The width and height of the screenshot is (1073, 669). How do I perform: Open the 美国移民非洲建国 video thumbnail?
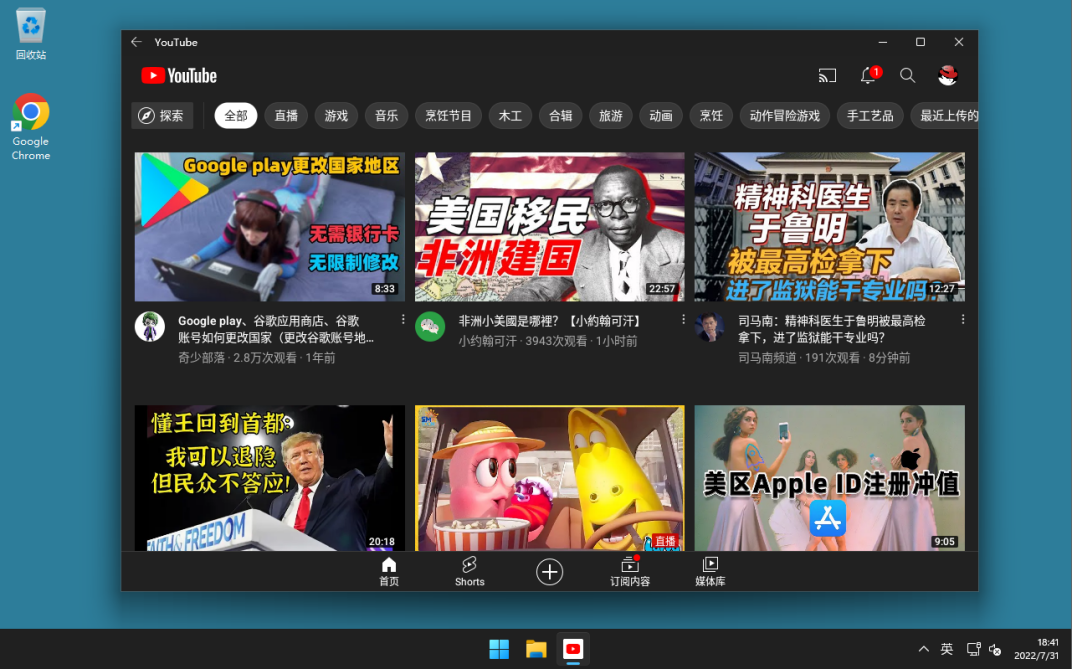click(550, 226)
